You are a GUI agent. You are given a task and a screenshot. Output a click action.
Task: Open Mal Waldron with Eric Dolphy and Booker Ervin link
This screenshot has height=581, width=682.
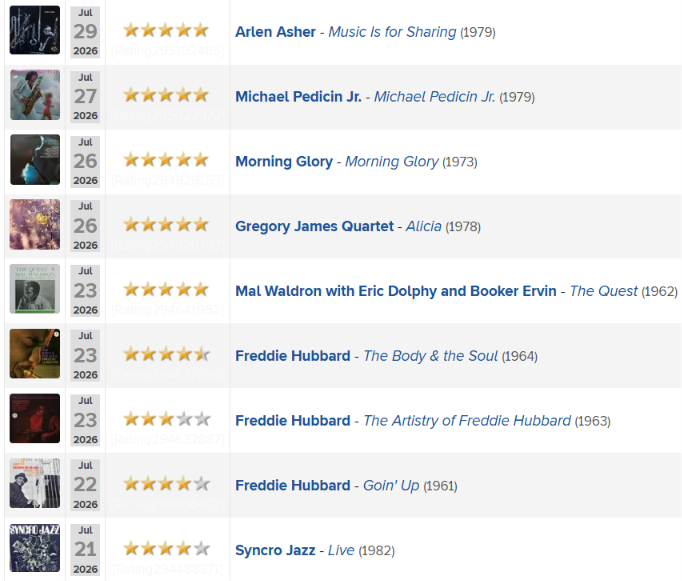[396, 291]
